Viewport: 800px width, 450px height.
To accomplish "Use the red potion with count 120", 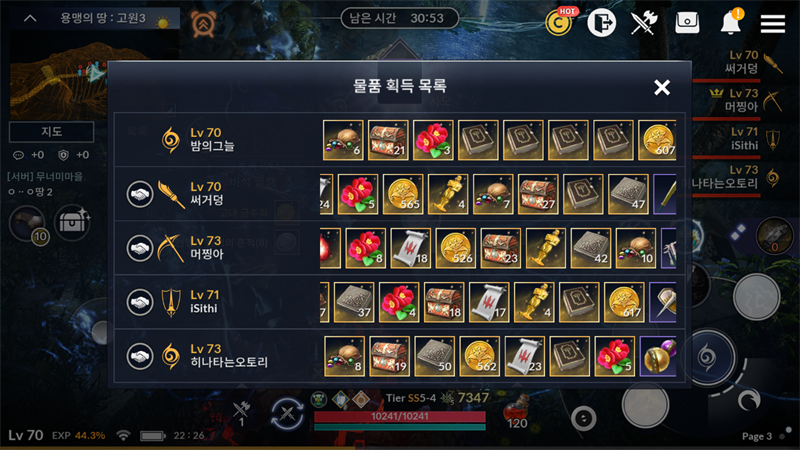I will [516, 411].
